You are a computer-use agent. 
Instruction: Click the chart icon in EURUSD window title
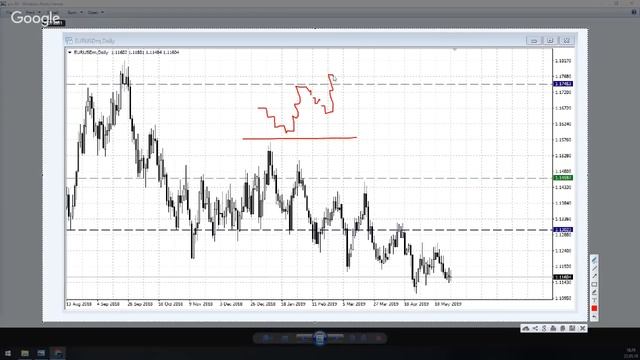tap(69, 40)
